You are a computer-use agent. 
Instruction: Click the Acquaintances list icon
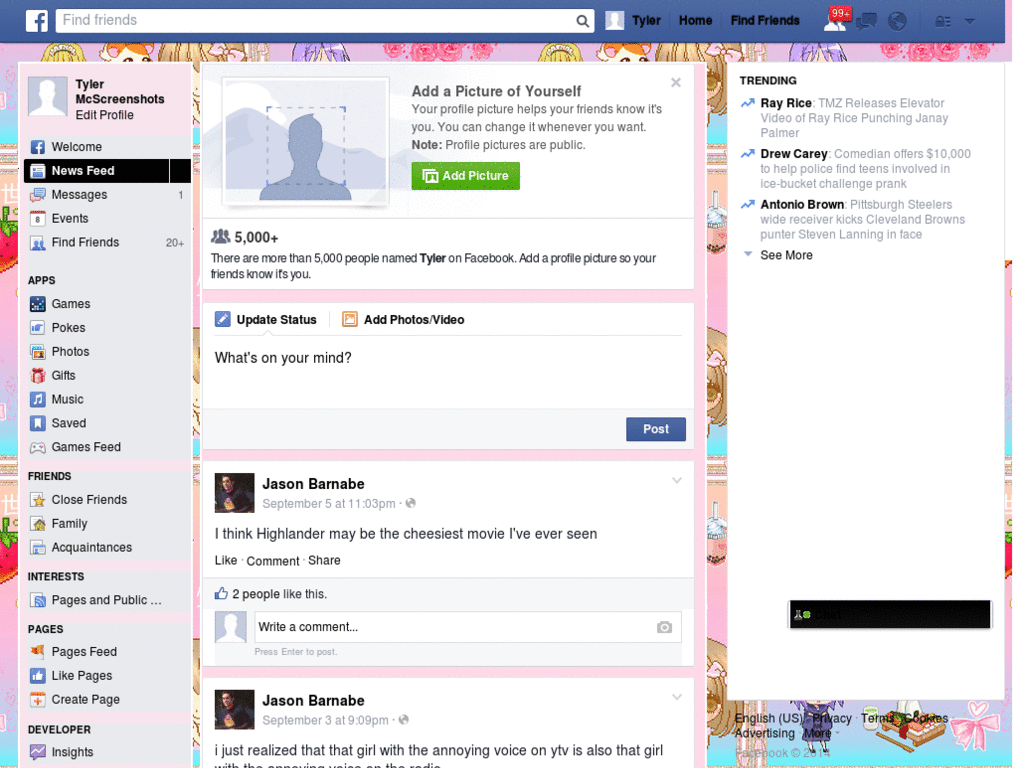38,548
